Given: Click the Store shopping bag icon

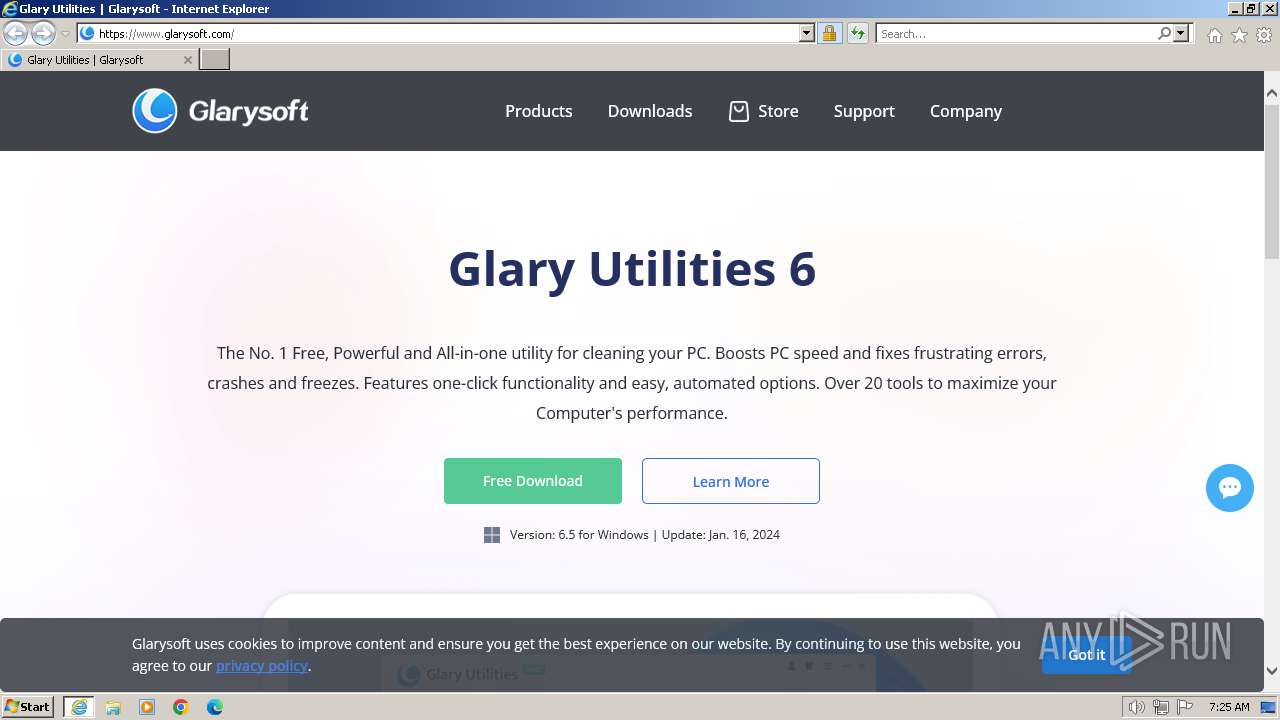Looking at the screenshot, I should (738, 111).
